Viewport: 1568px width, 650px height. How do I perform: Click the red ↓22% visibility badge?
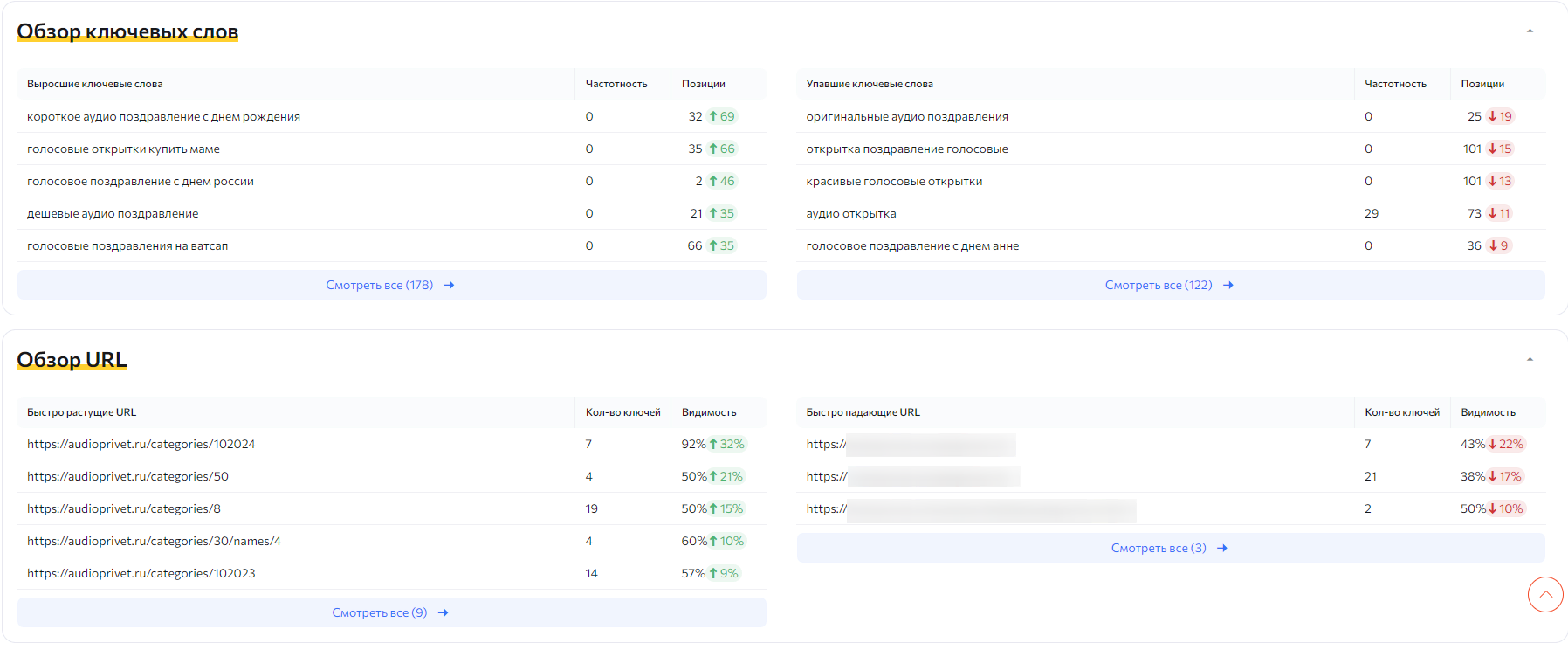(x=1506, y=444)
